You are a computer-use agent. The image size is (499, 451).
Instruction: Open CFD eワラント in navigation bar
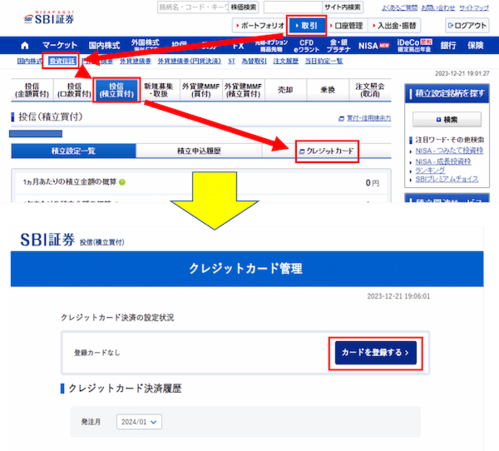point(306,46)
